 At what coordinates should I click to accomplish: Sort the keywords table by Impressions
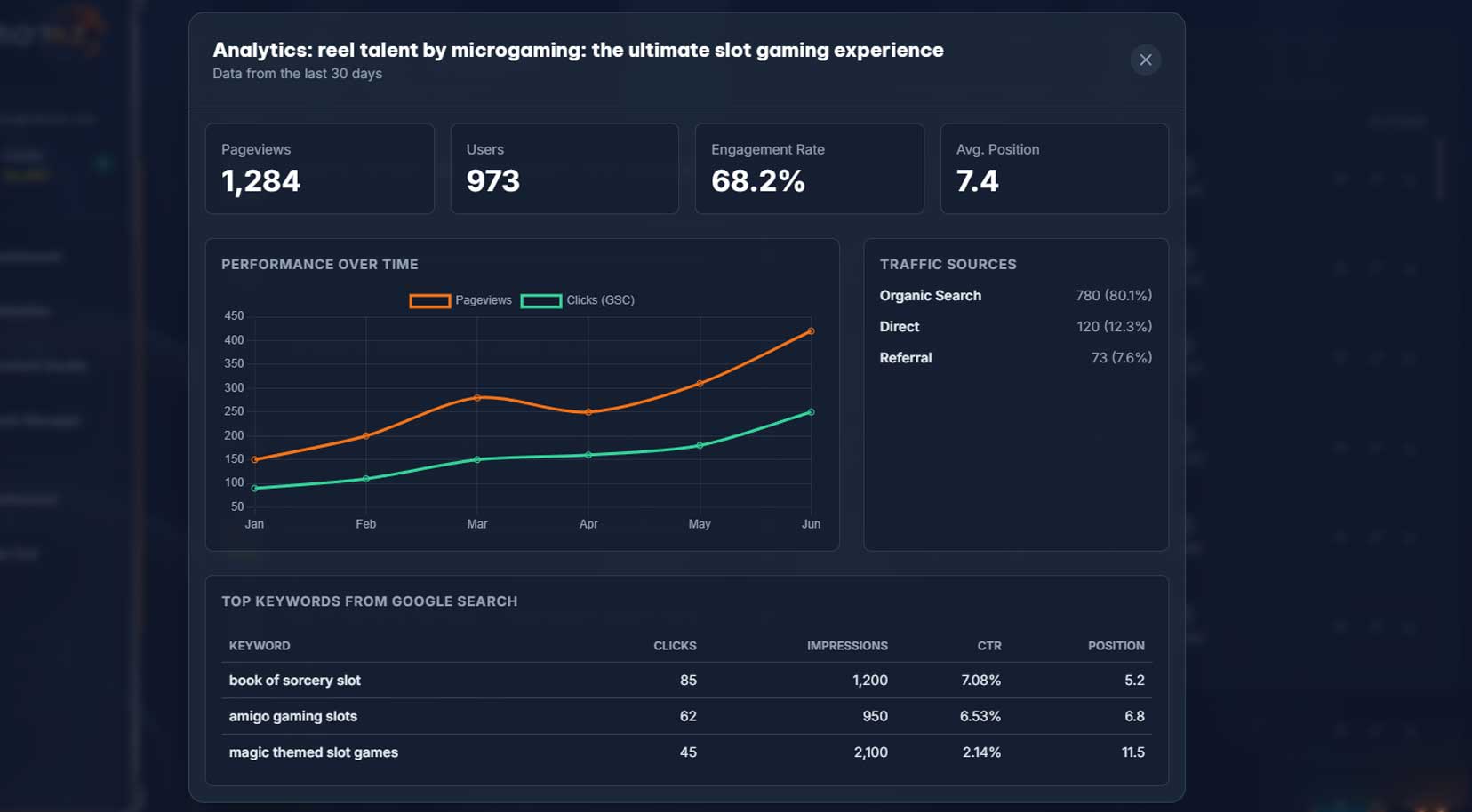pyautogui.click(x=847, y=646)
